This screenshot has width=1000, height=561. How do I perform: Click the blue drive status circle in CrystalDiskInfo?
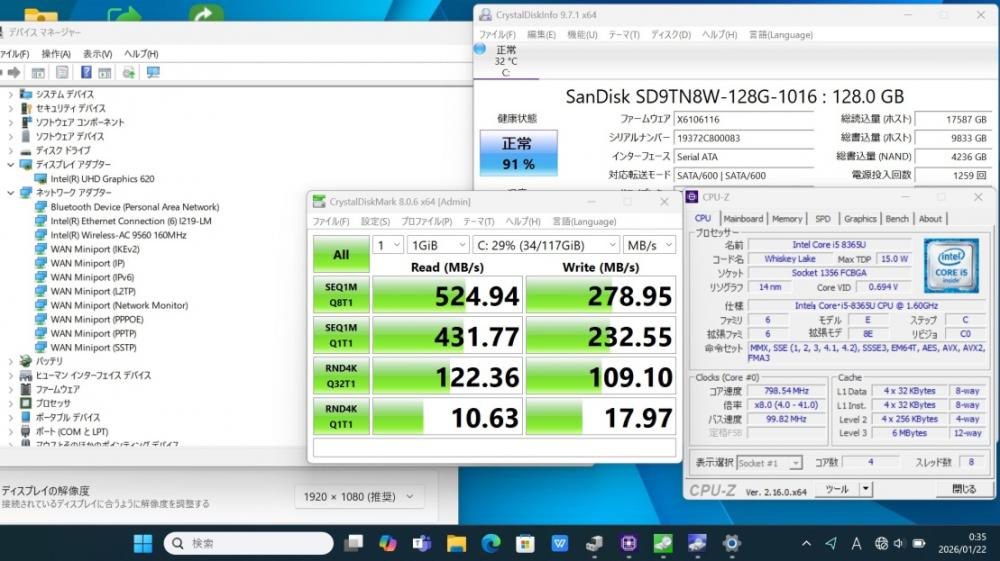[x=480, y=49]
